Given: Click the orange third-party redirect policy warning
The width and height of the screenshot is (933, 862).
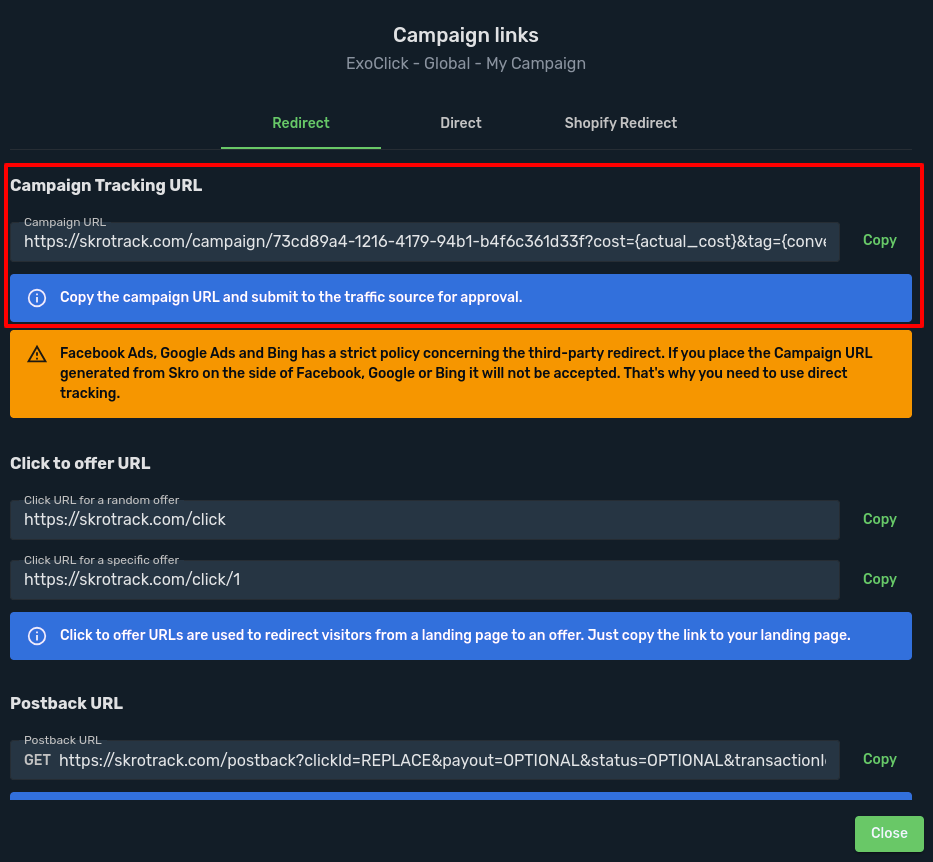Looking at the screenshot, I should coord(460,373).
